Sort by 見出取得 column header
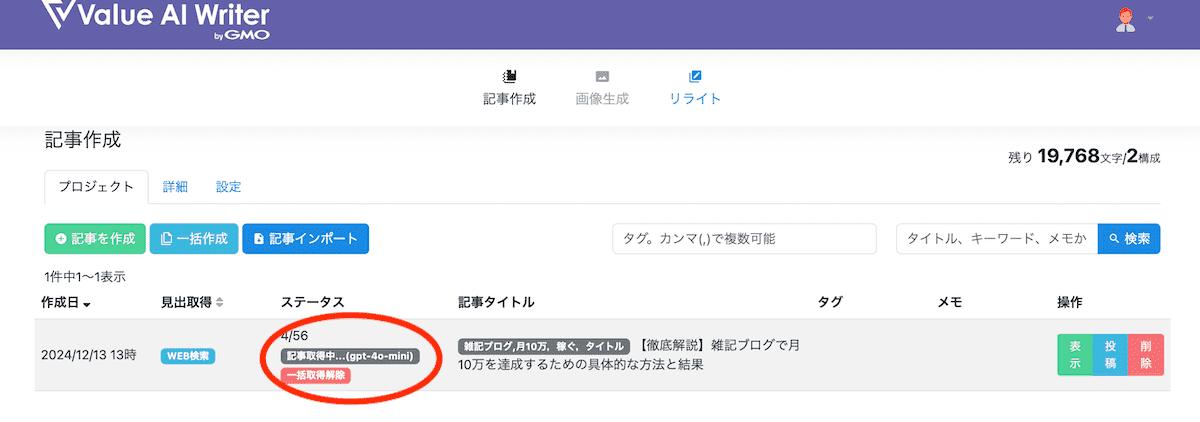Screen dimensions: 1200x422 tap(192, 302)
